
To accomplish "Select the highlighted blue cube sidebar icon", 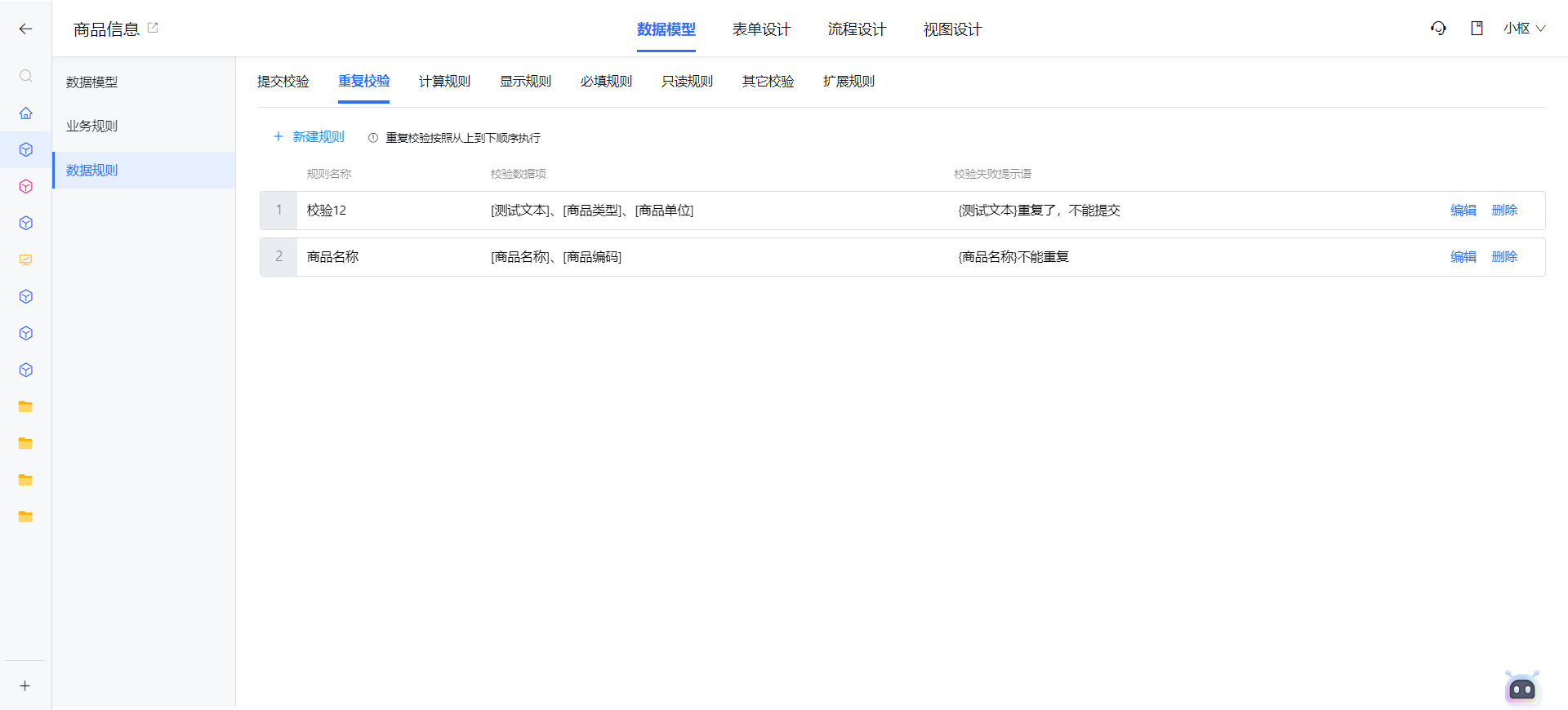I will 25,149.
